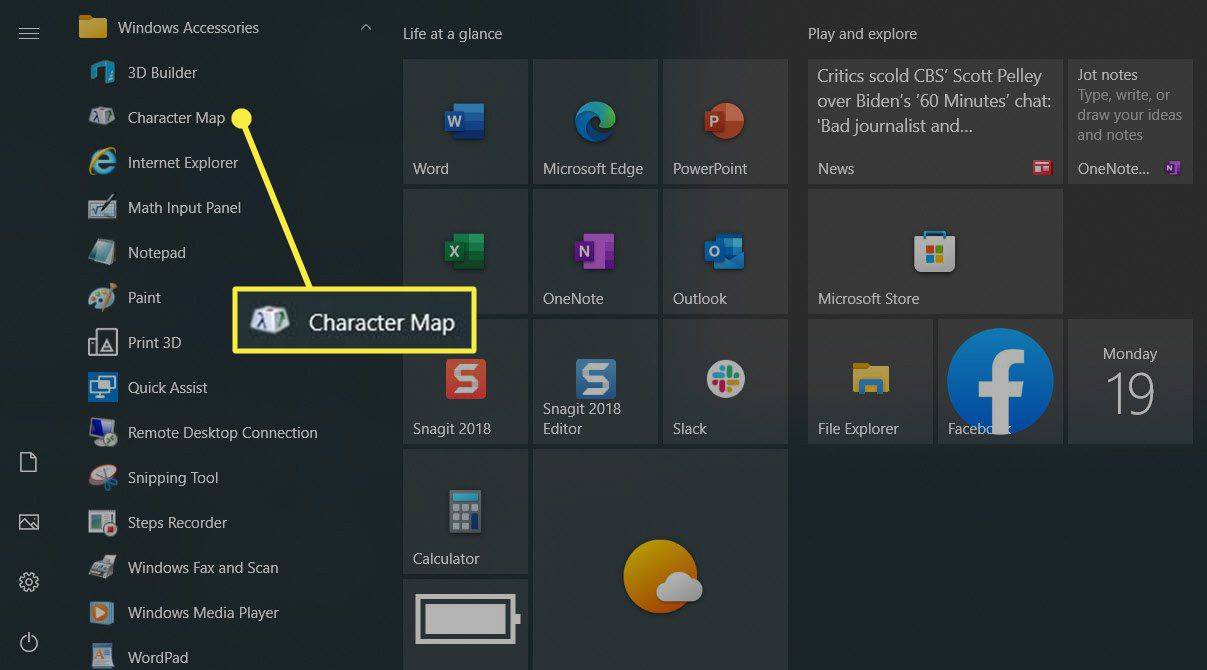Open the WordPad icon
The width and height of the screenshot is (1207, 670).
click(x=103, y=657)
